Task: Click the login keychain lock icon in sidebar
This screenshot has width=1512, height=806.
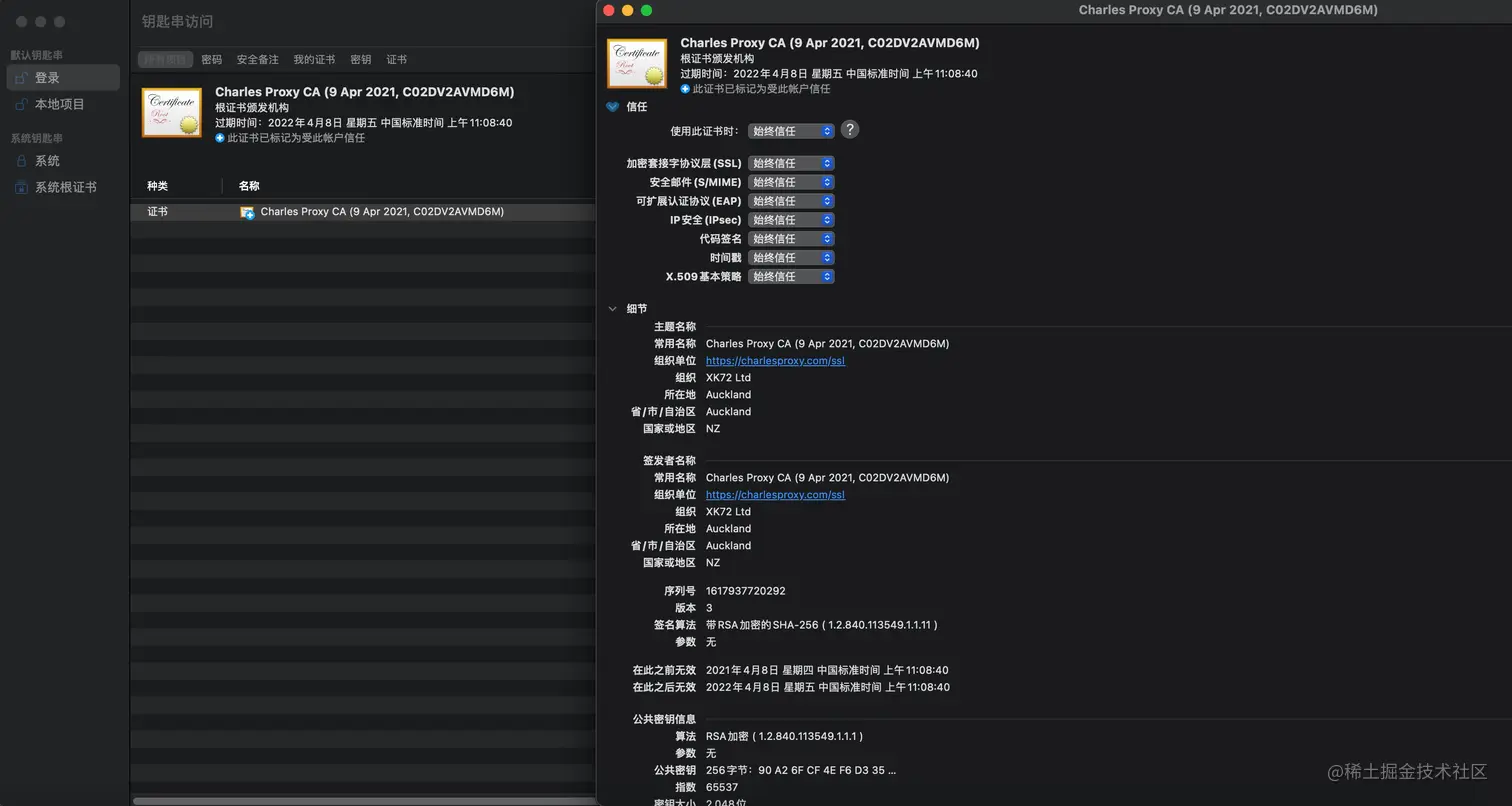Action: point(22,77)
